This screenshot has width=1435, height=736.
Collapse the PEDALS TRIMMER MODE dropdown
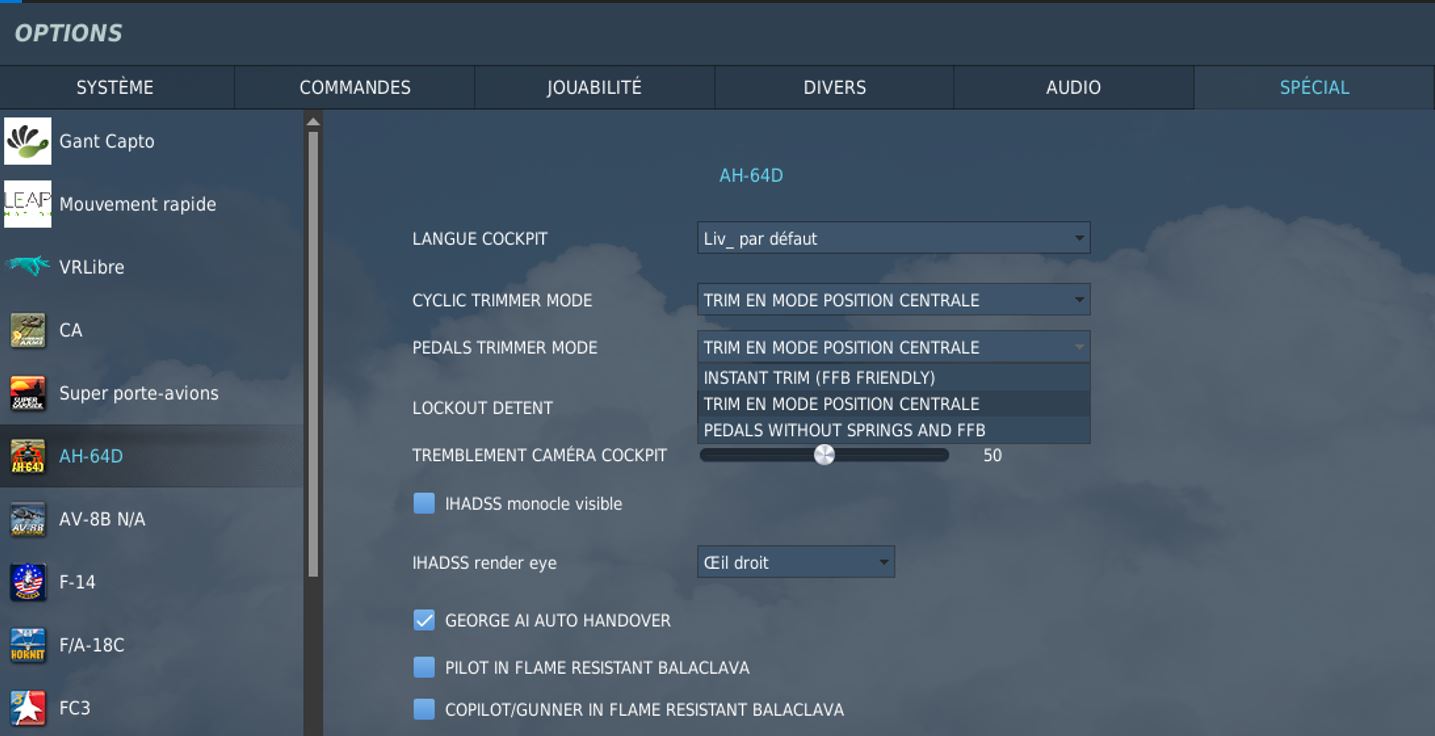coord(893,347)
